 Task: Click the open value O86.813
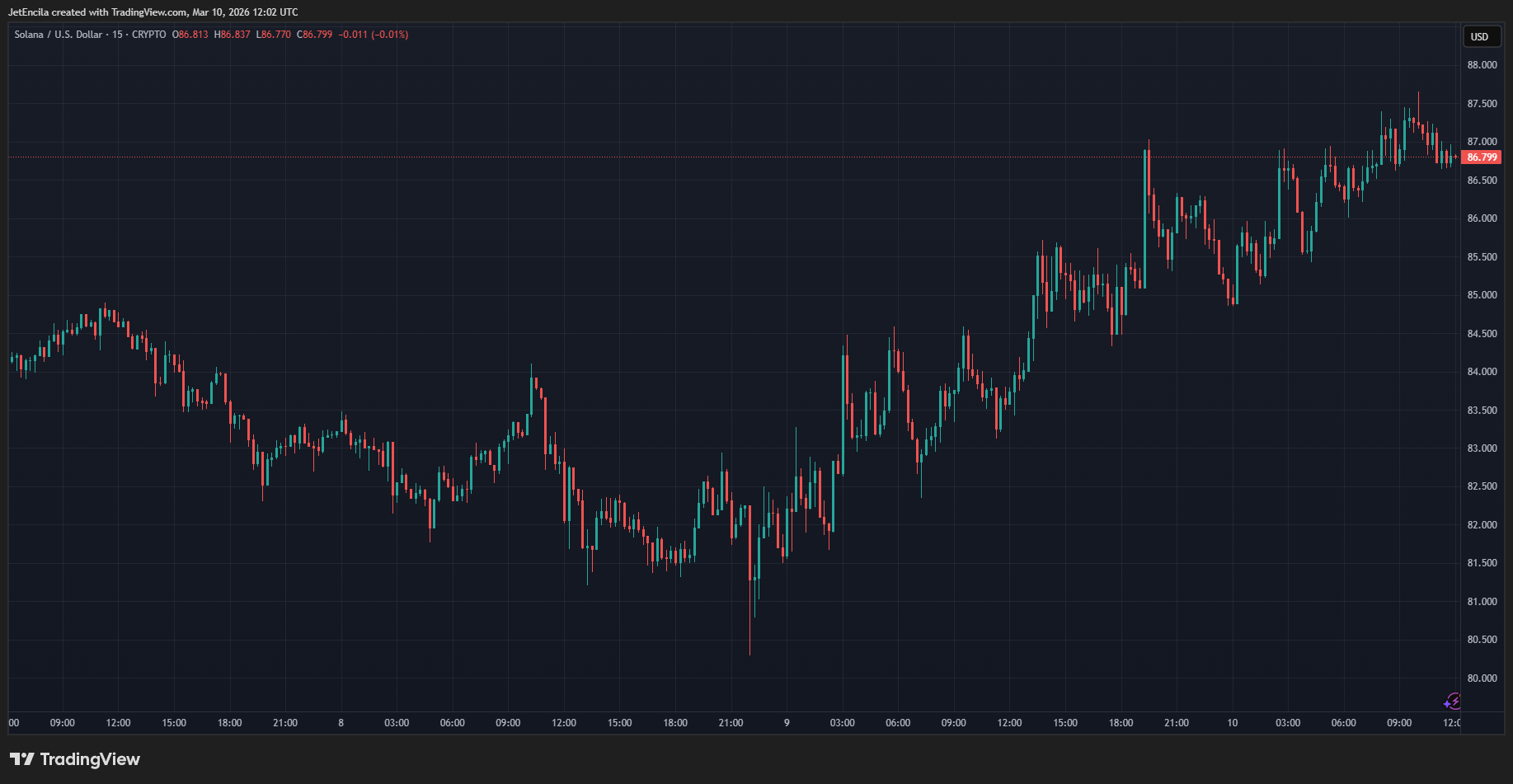click(x=190, y=35)
